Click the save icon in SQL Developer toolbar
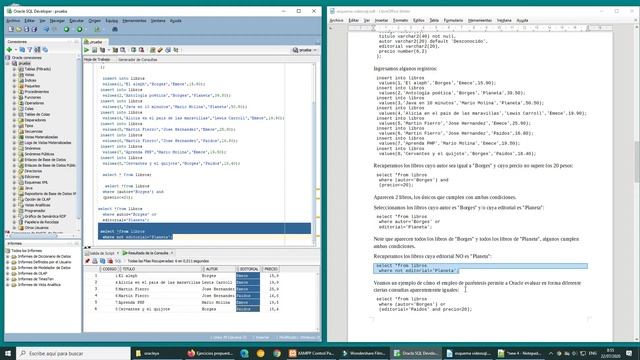Screen dimensions: 640x360 pos(27,29)
